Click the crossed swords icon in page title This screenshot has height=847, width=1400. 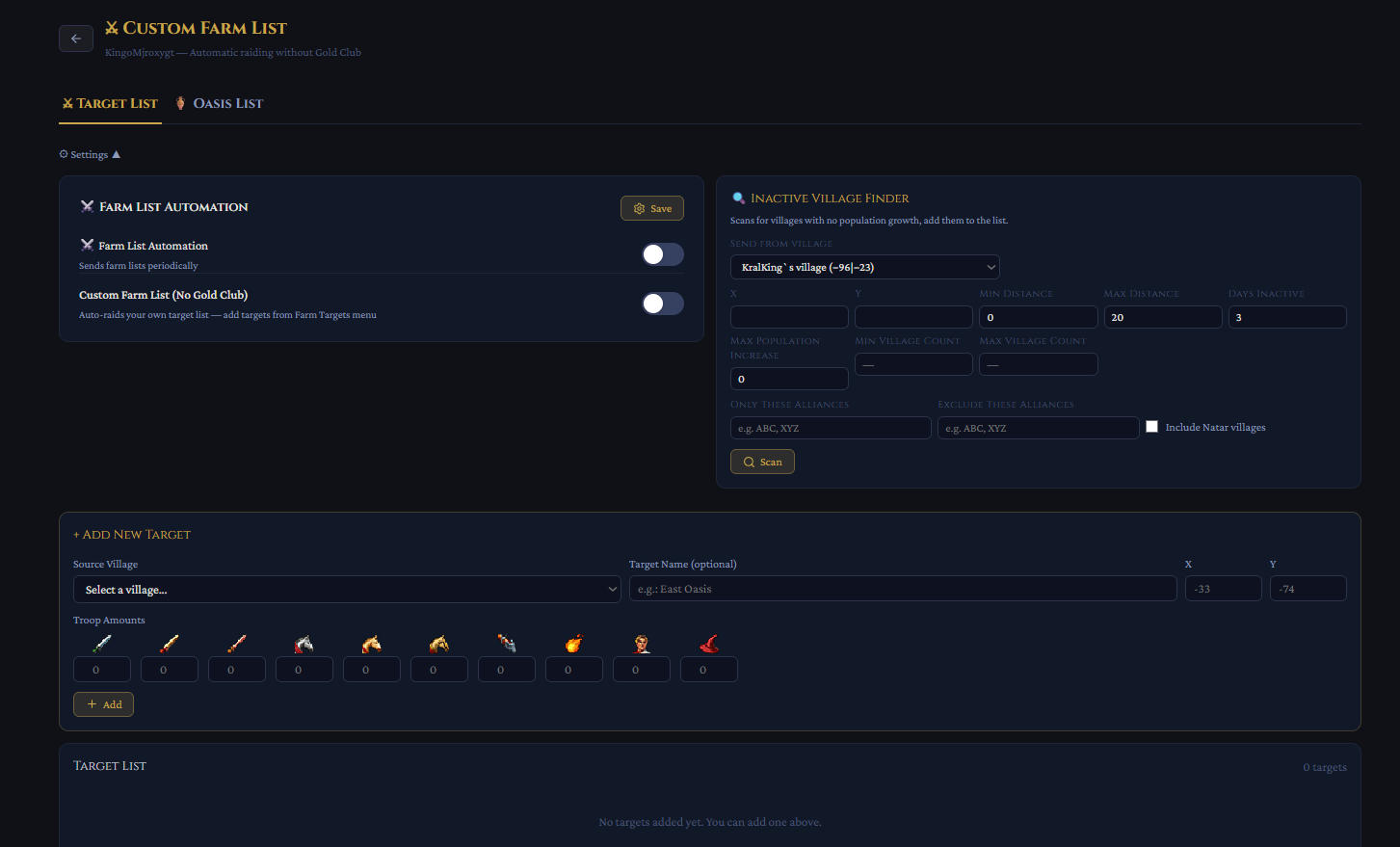pos(112,28)
